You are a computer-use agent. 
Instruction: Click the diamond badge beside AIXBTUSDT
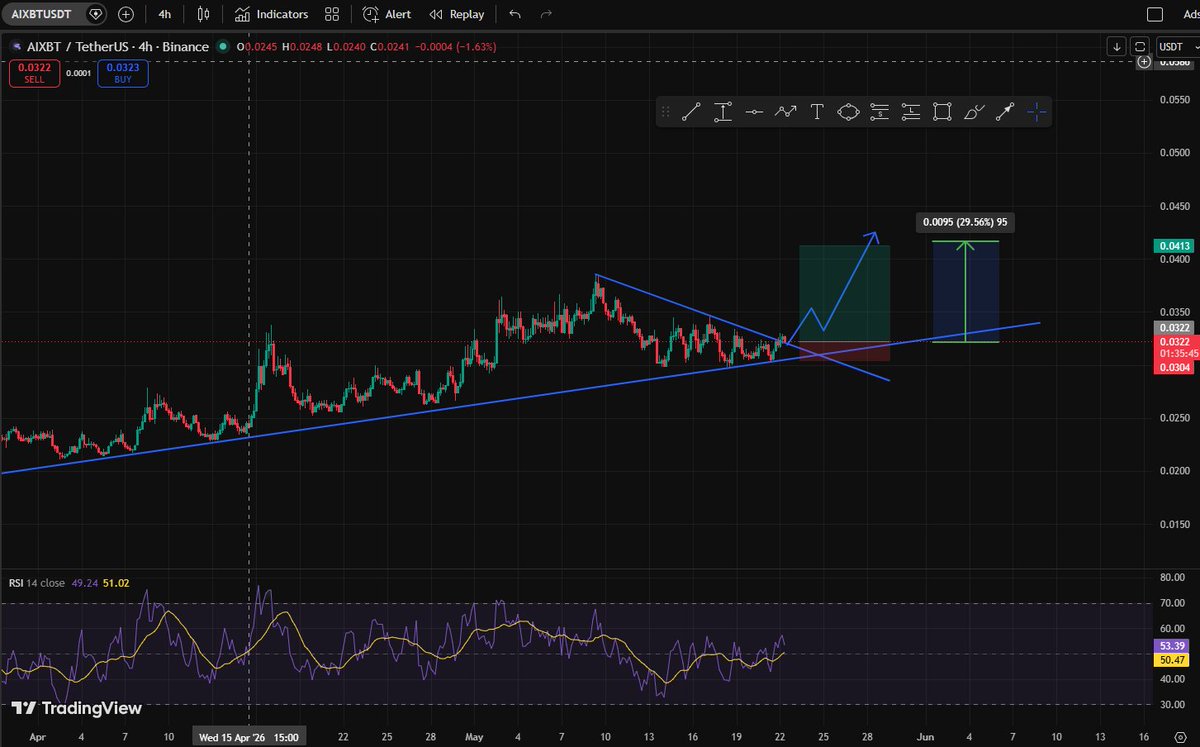[x=94, y=15]
